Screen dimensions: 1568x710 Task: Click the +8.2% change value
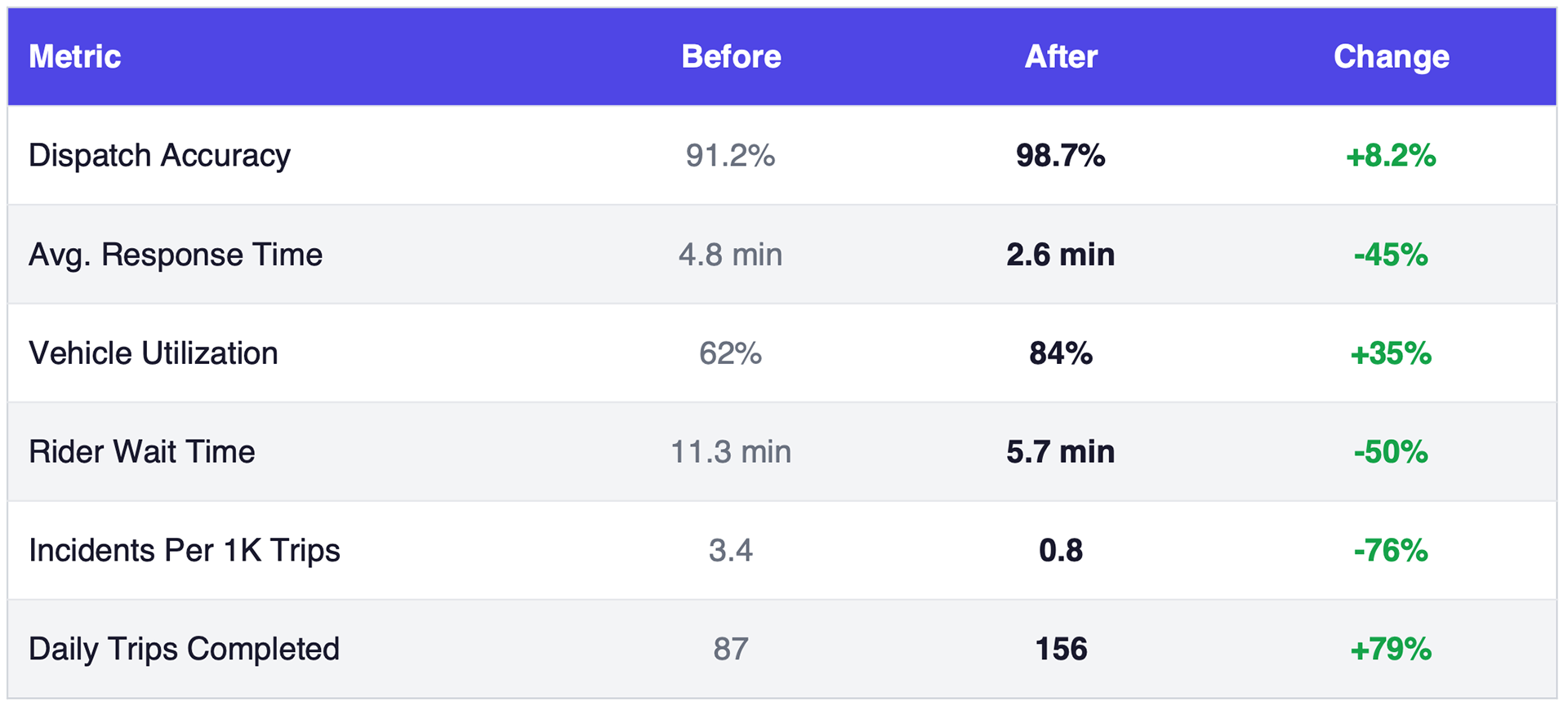(1391, 155)
